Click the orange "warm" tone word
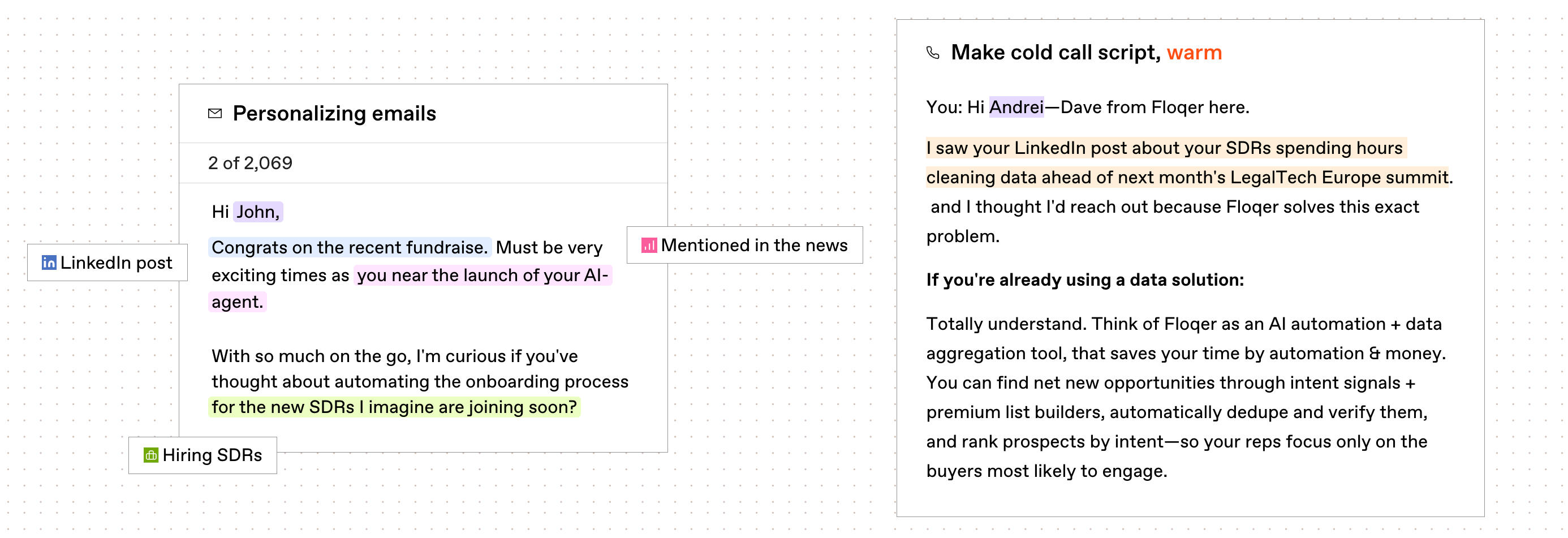Screen dimensions: 1568x538 pos(1194,53)
